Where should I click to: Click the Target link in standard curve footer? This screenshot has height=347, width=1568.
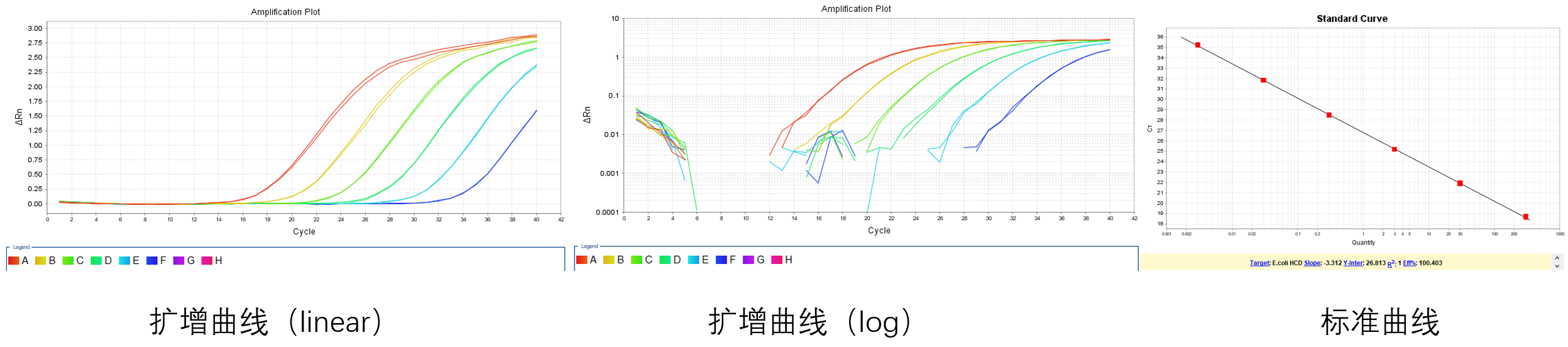[x=1259, y=263]
